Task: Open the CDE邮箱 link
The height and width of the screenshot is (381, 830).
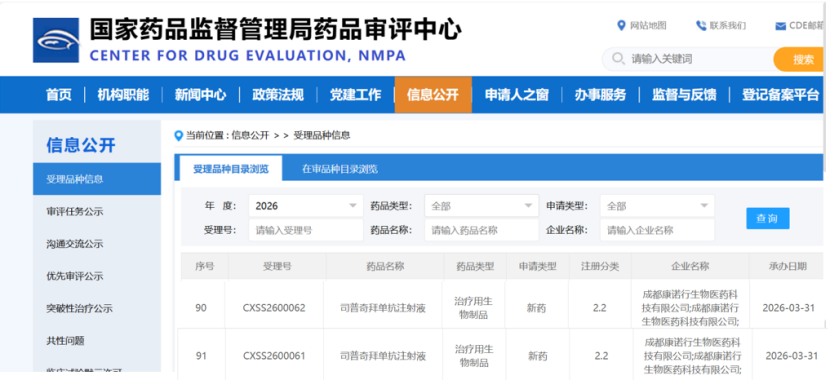Action: (x=807, y=25)
